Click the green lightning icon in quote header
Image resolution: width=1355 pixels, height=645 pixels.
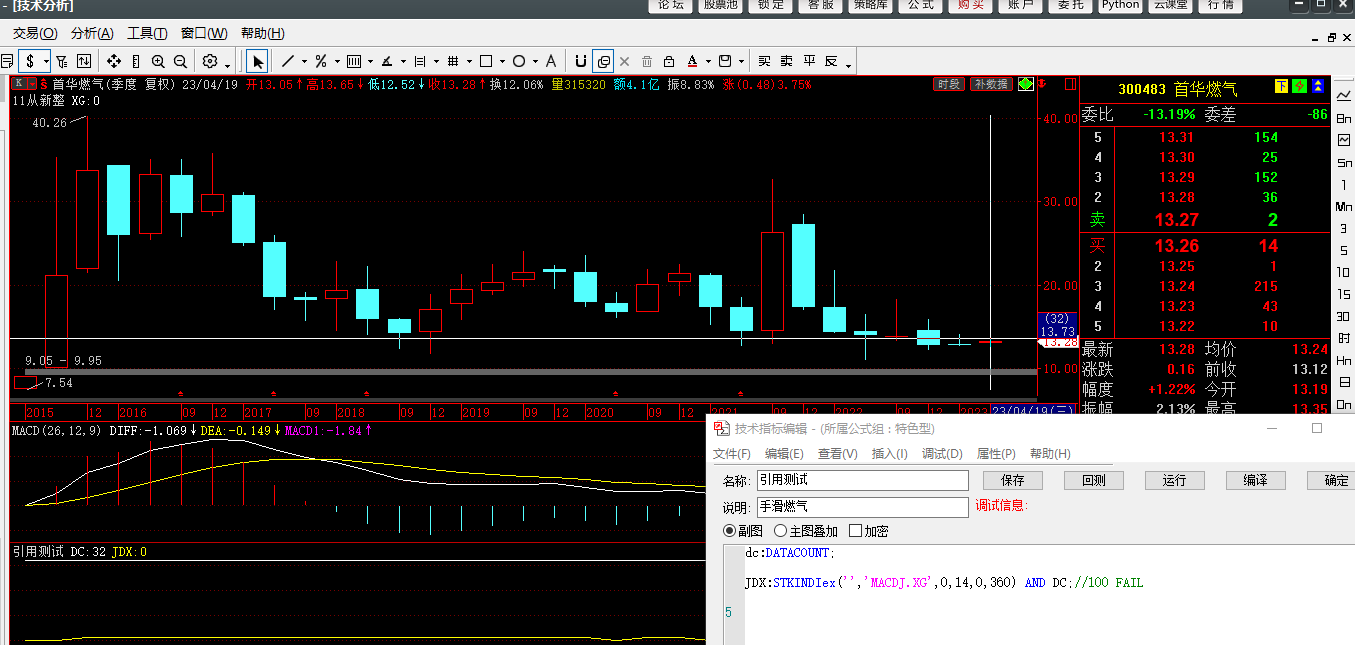pyautogui.click(x=1300, y=87)
